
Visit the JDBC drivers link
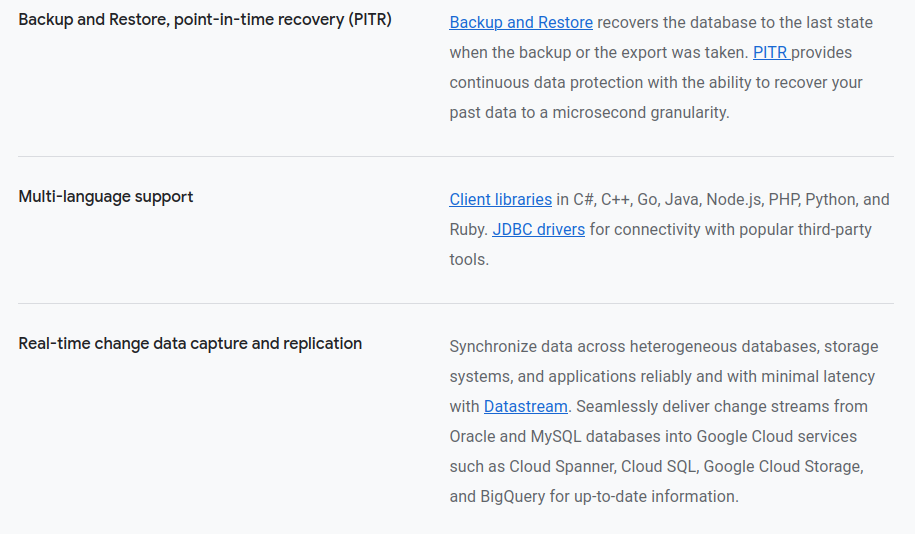538,229
